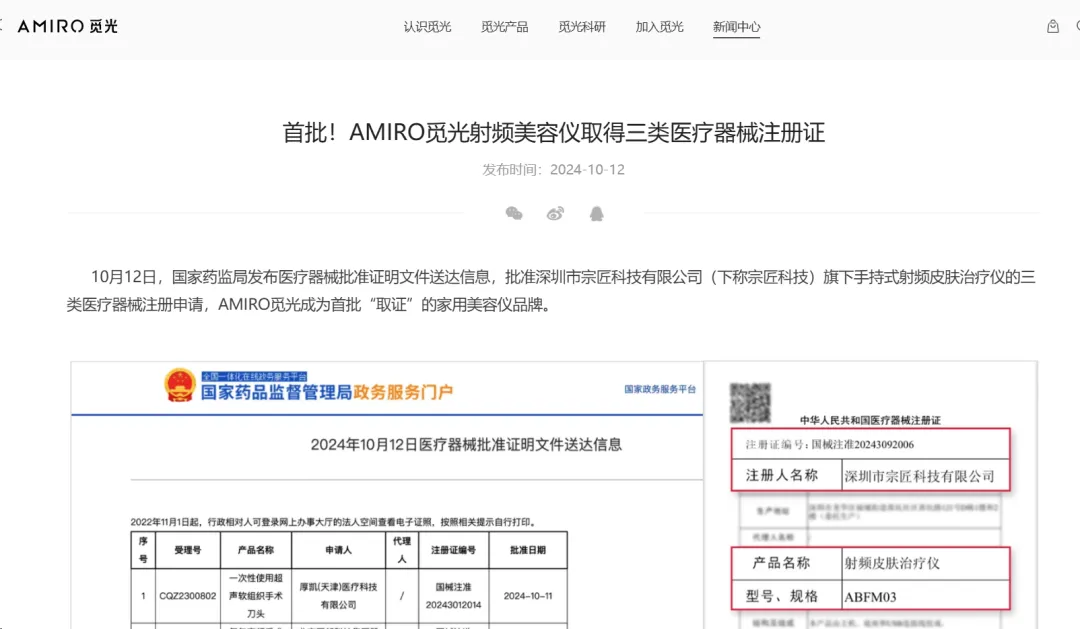Click the article title 首批！AMIRO觅光射频美容仪
1080x629 pixels.
tap(554, 132)
